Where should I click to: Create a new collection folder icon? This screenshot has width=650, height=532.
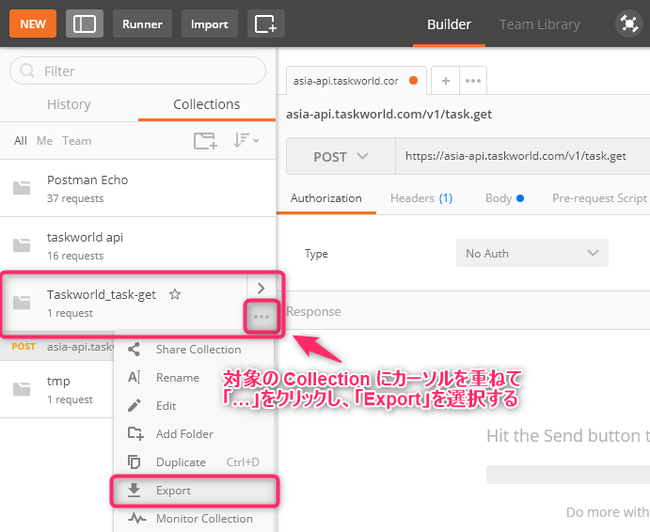205,141
